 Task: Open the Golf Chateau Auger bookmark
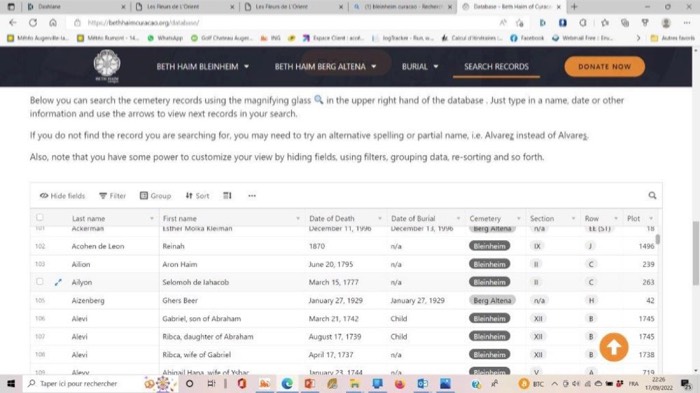tap(222, 38)
